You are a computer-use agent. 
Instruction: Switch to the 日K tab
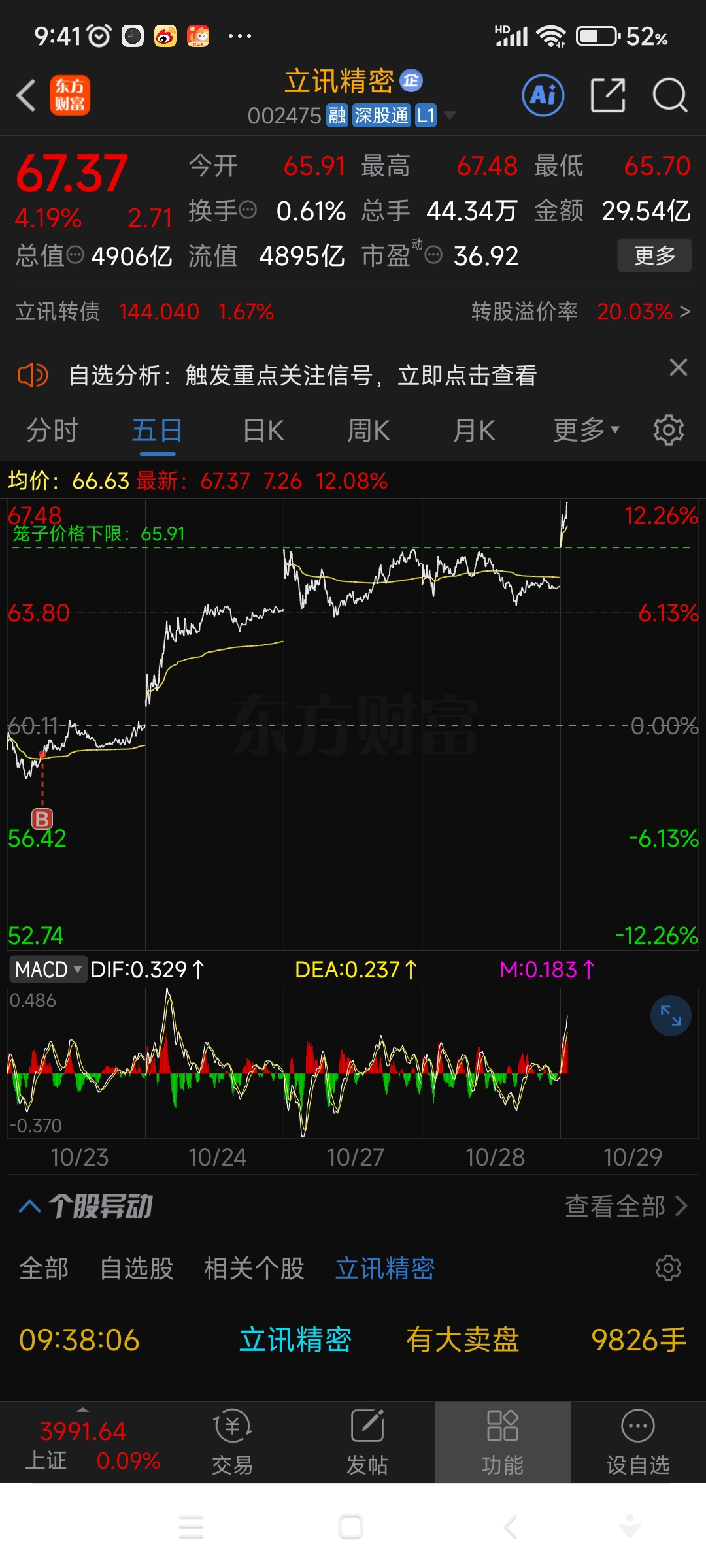tap(263, 431)
